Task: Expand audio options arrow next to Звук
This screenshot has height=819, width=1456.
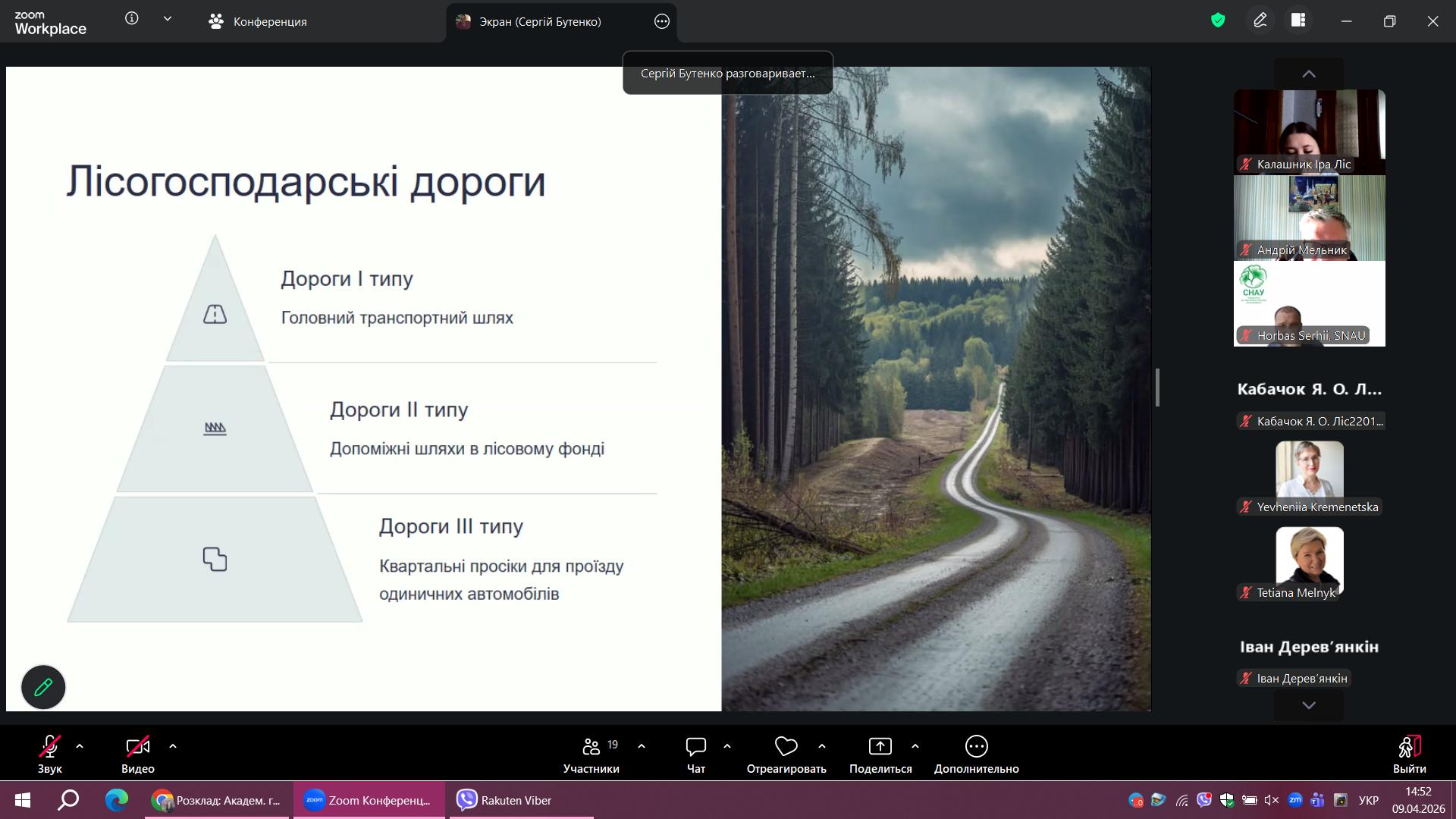Action: [80, 747]
